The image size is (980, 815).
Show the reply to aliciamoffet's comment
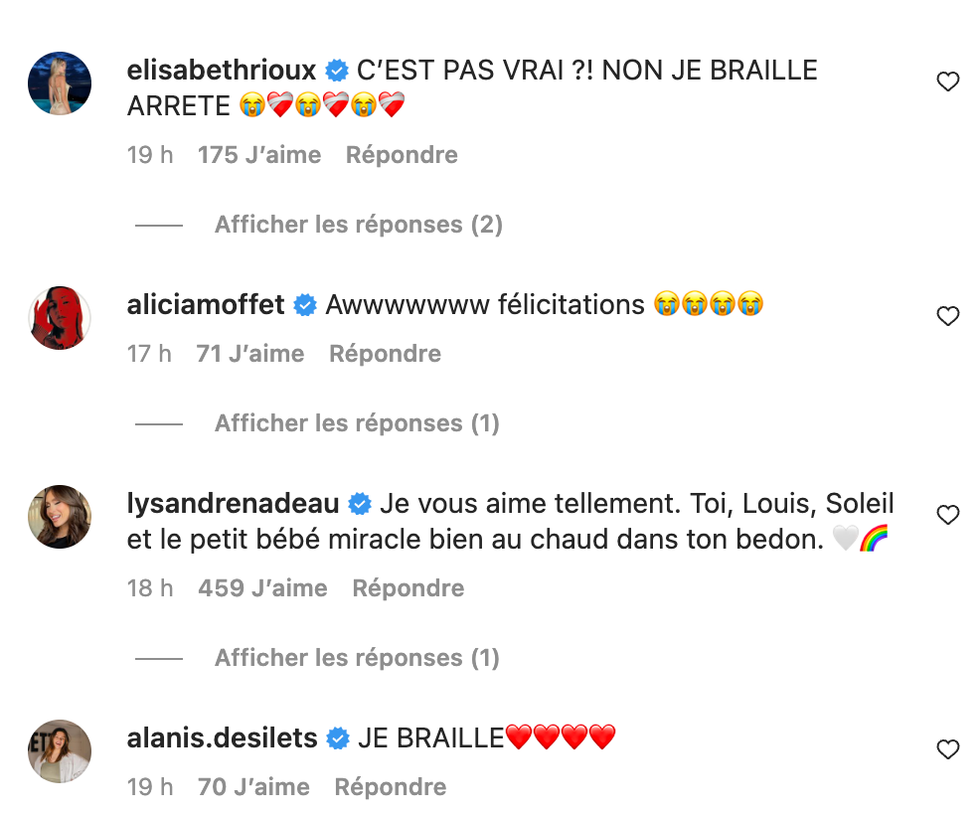tap(355, 423)
